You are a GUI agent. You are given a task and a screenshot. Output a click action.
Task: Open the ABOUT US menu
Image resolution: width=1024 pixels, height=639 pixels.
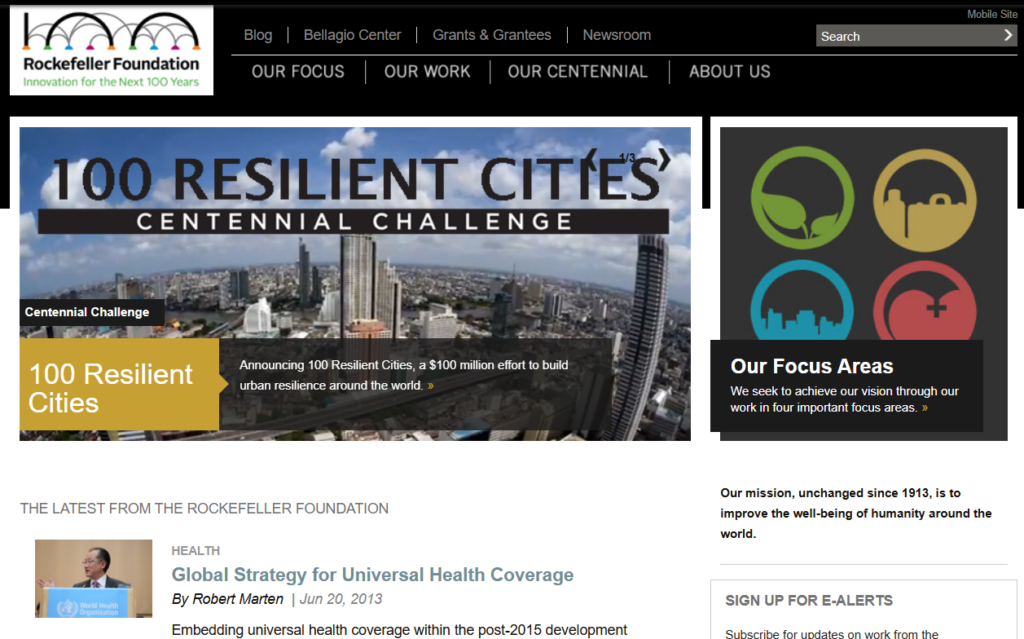(x=729, y=71)
